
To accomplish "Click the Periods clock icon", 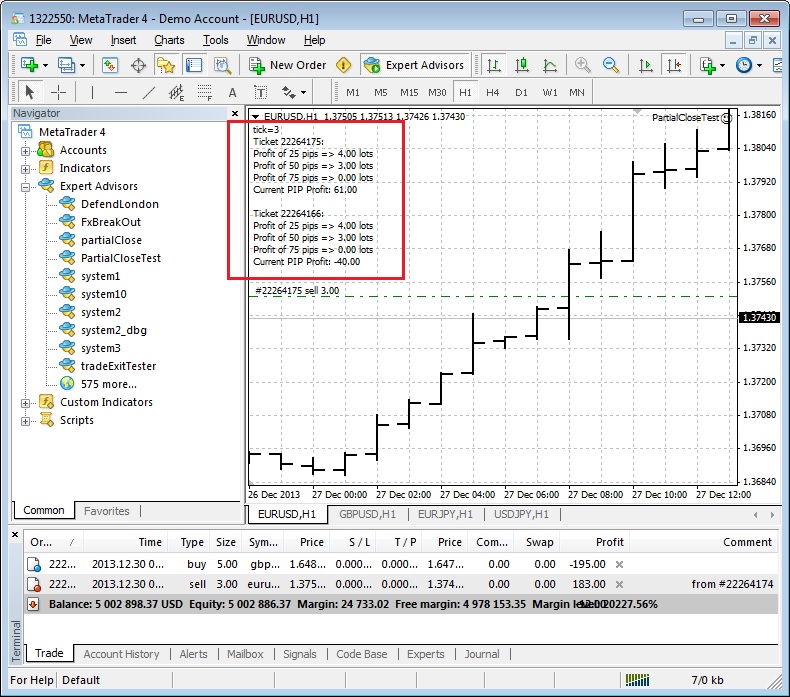I will point(744,65).
